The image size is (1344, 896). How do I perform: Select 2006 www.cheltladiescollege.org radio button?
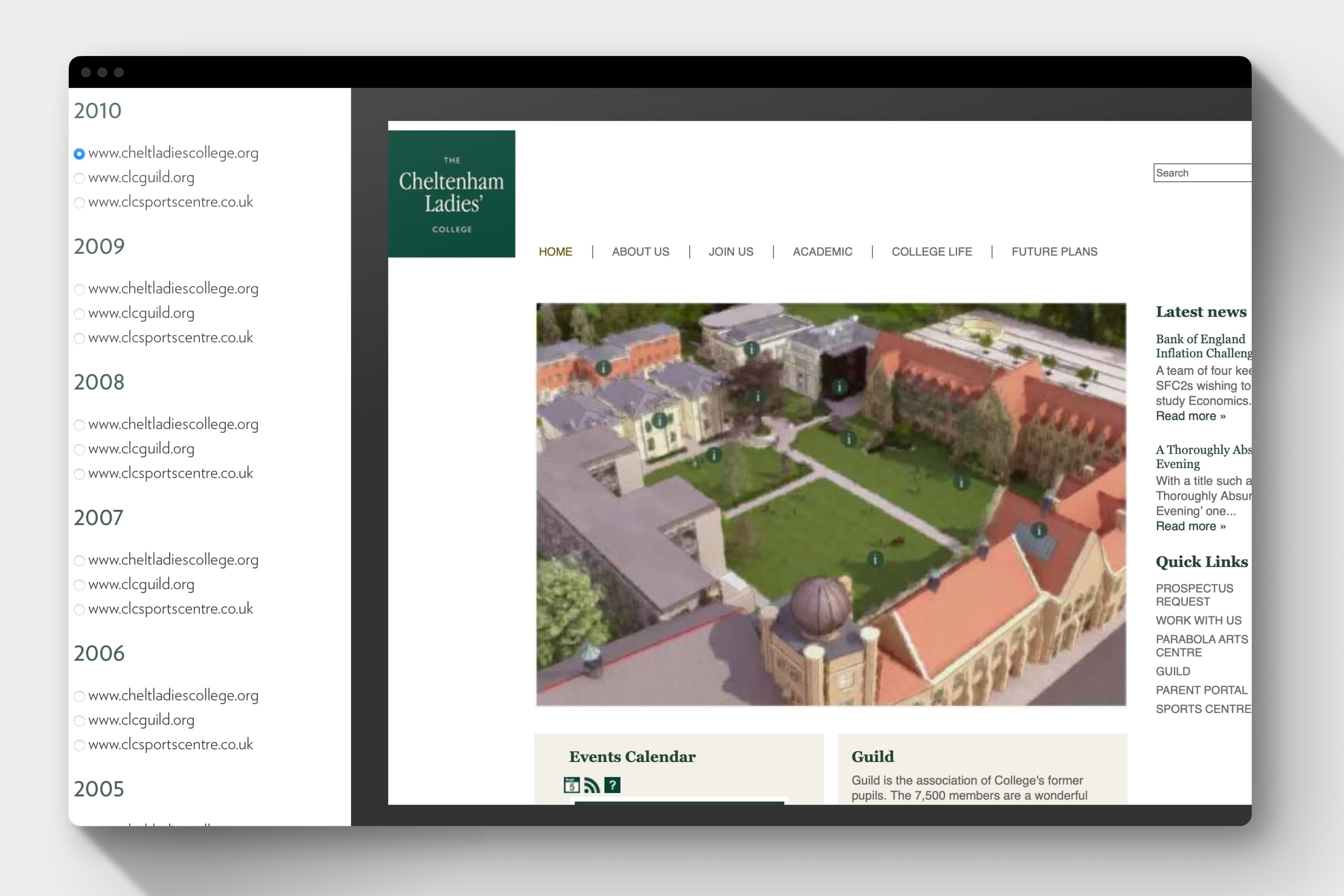point(80,696)
